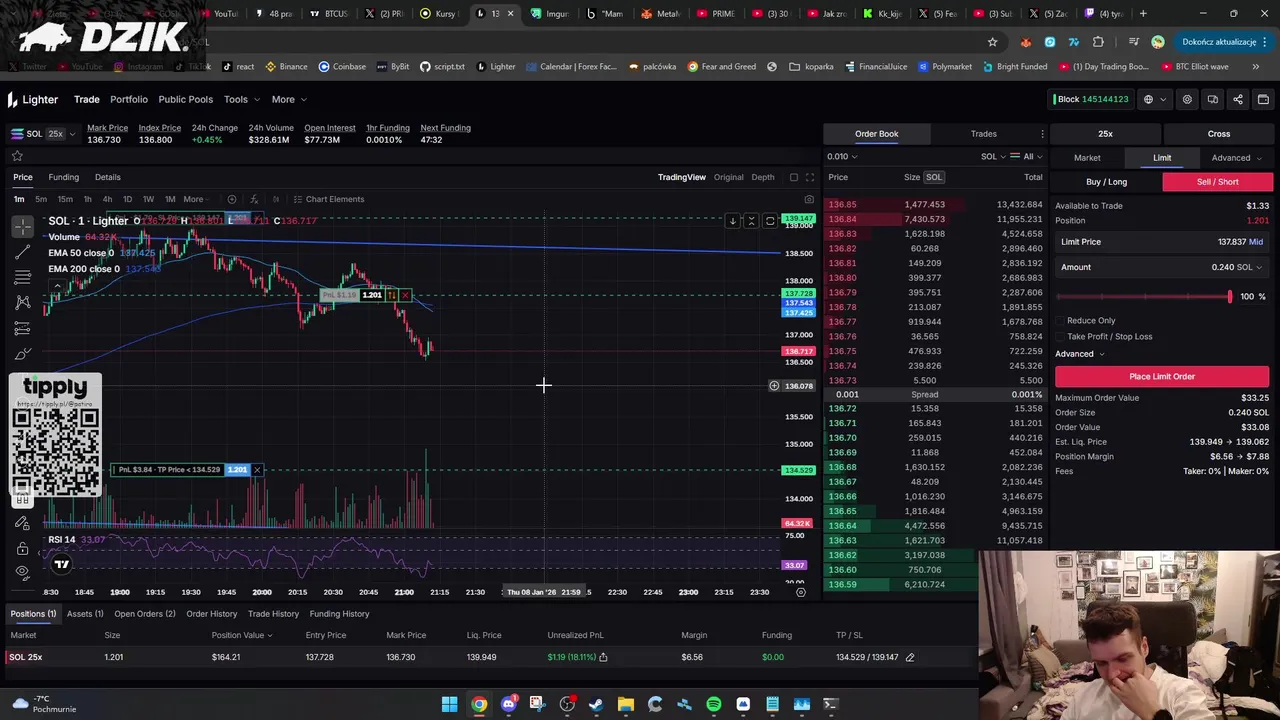The height and width of the screenshot is (720, 1280).
Task: Open the forecasting and measurement tool
Action: (22, 328)
